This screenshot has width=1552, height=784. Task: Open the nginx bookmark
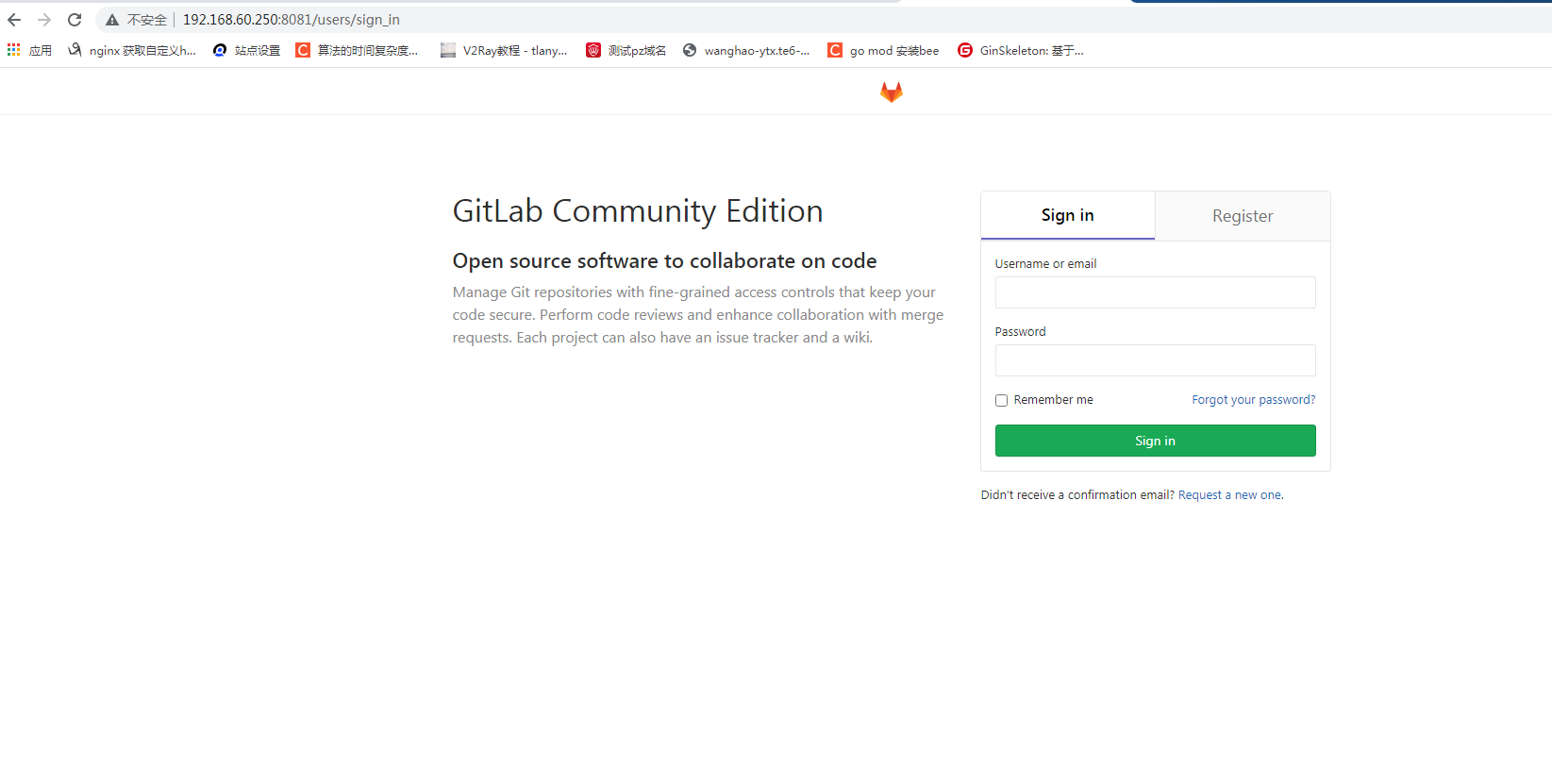[x=132, y=50]
